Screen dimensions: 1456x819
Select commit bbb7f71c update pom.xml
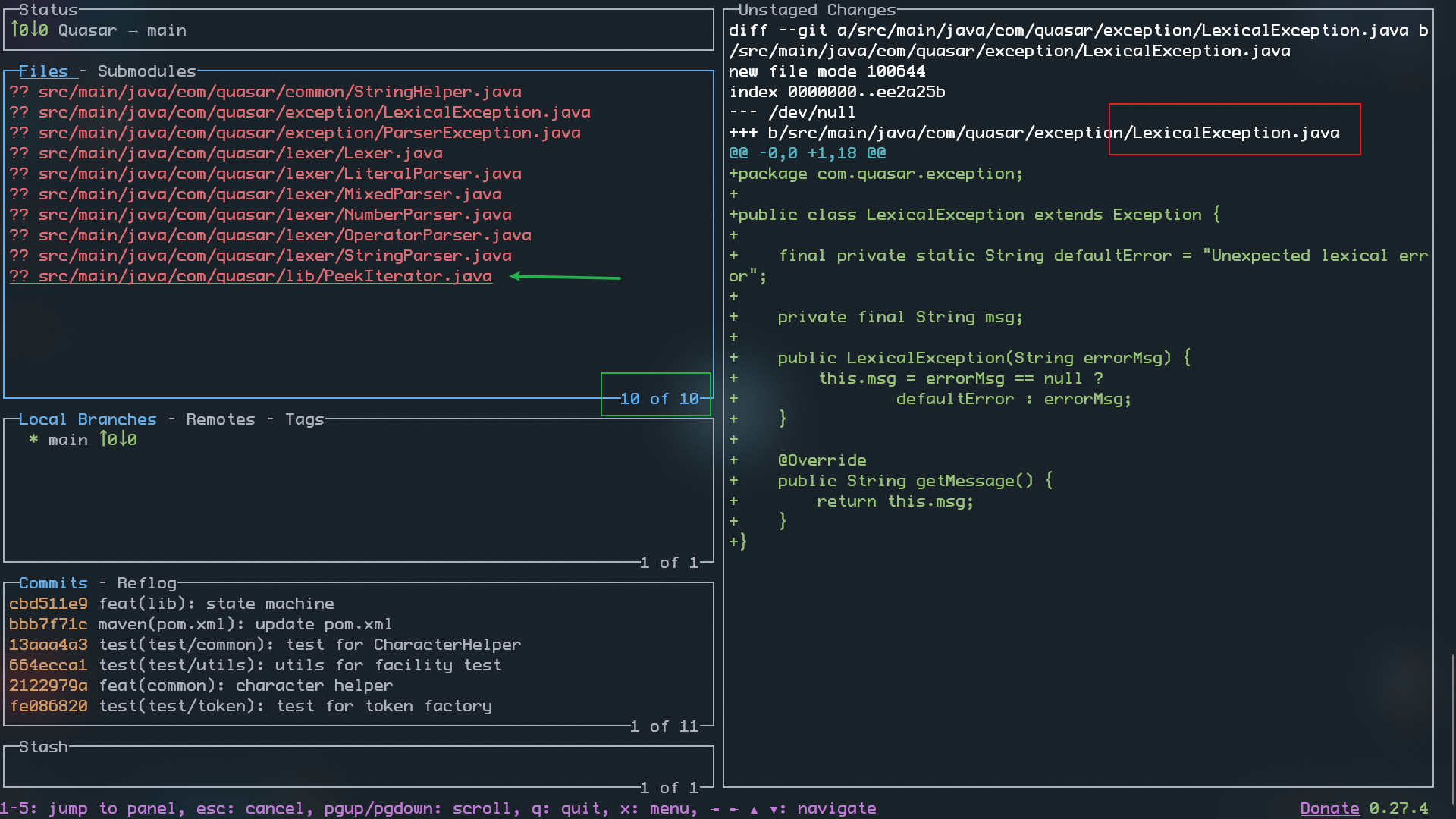click(200, 624)
